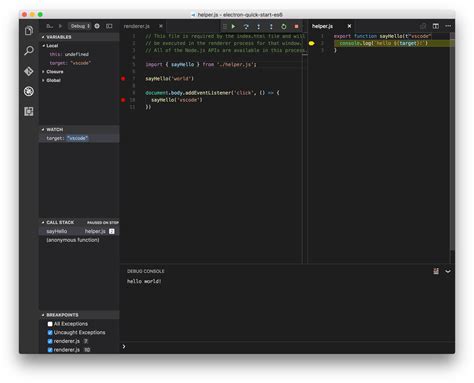The image size is (474, 383).
Task: Collapse the Breakpoints section
Action: (79, 315)
